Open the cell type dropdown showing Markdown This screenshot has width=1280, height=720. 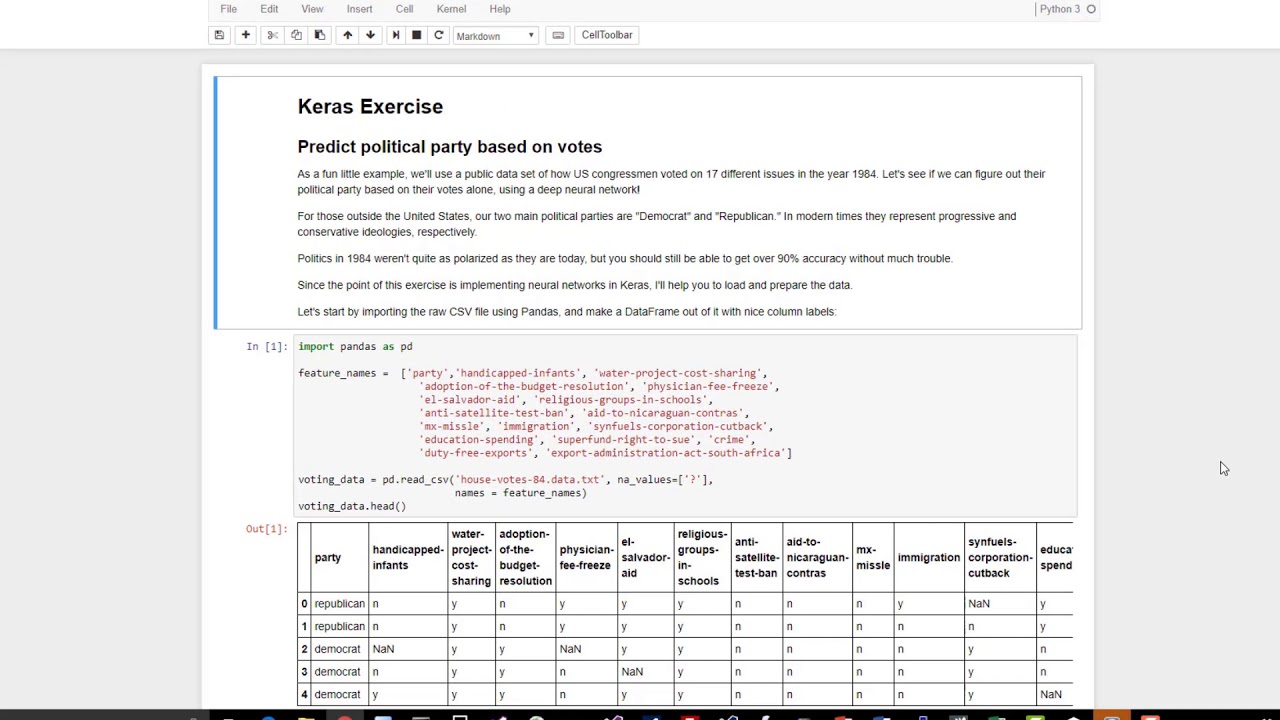pyautogui.click(x=496, y=36)
